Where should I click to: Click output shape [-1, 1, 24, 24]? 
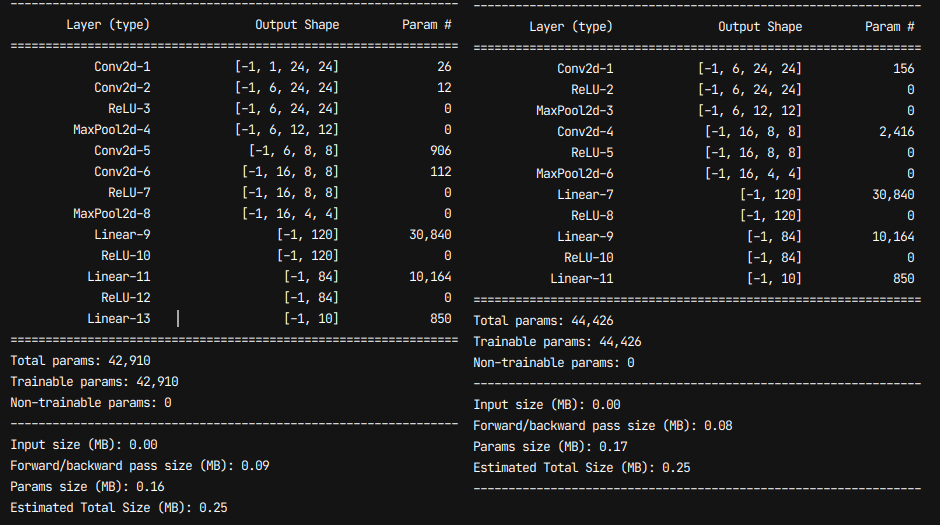pyautogui.click(x=287, y=67)
